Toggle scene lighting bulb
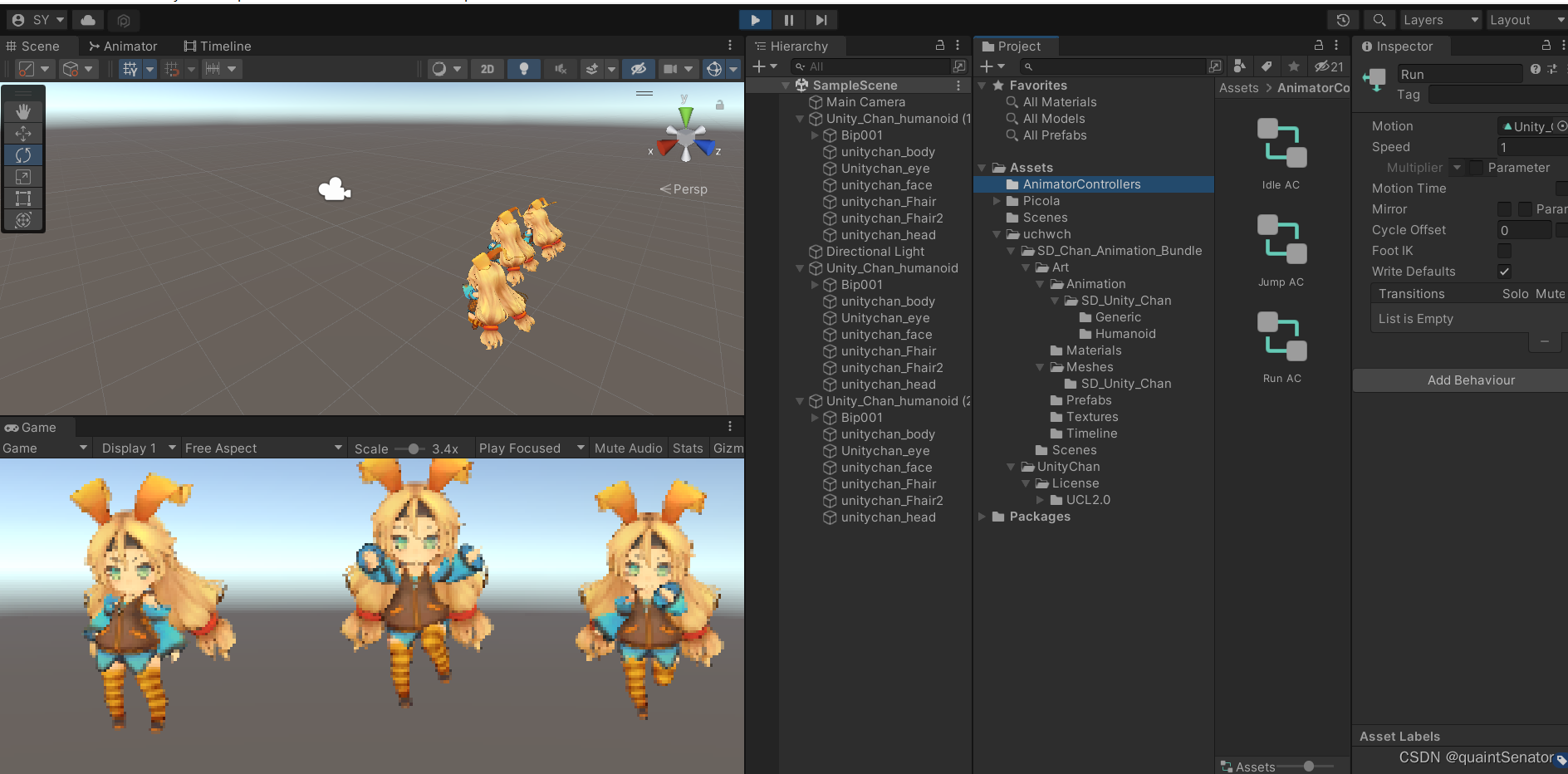This screenshot has height=774, width=1568. pyautogui.click(x=523, y=69)
